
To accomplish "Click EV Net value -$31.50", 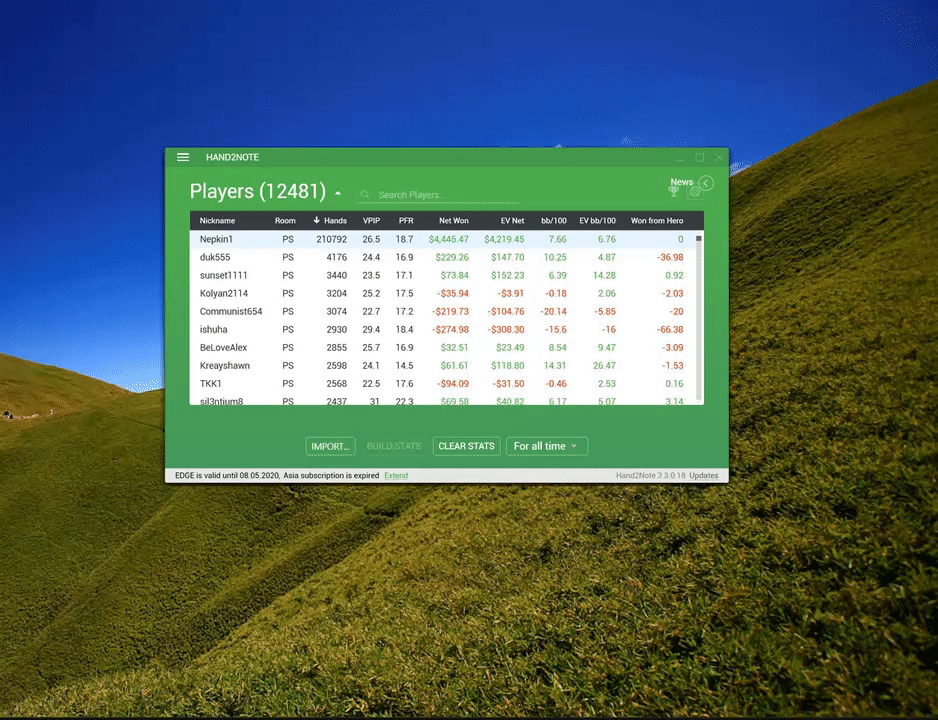I will click(506, 383).
